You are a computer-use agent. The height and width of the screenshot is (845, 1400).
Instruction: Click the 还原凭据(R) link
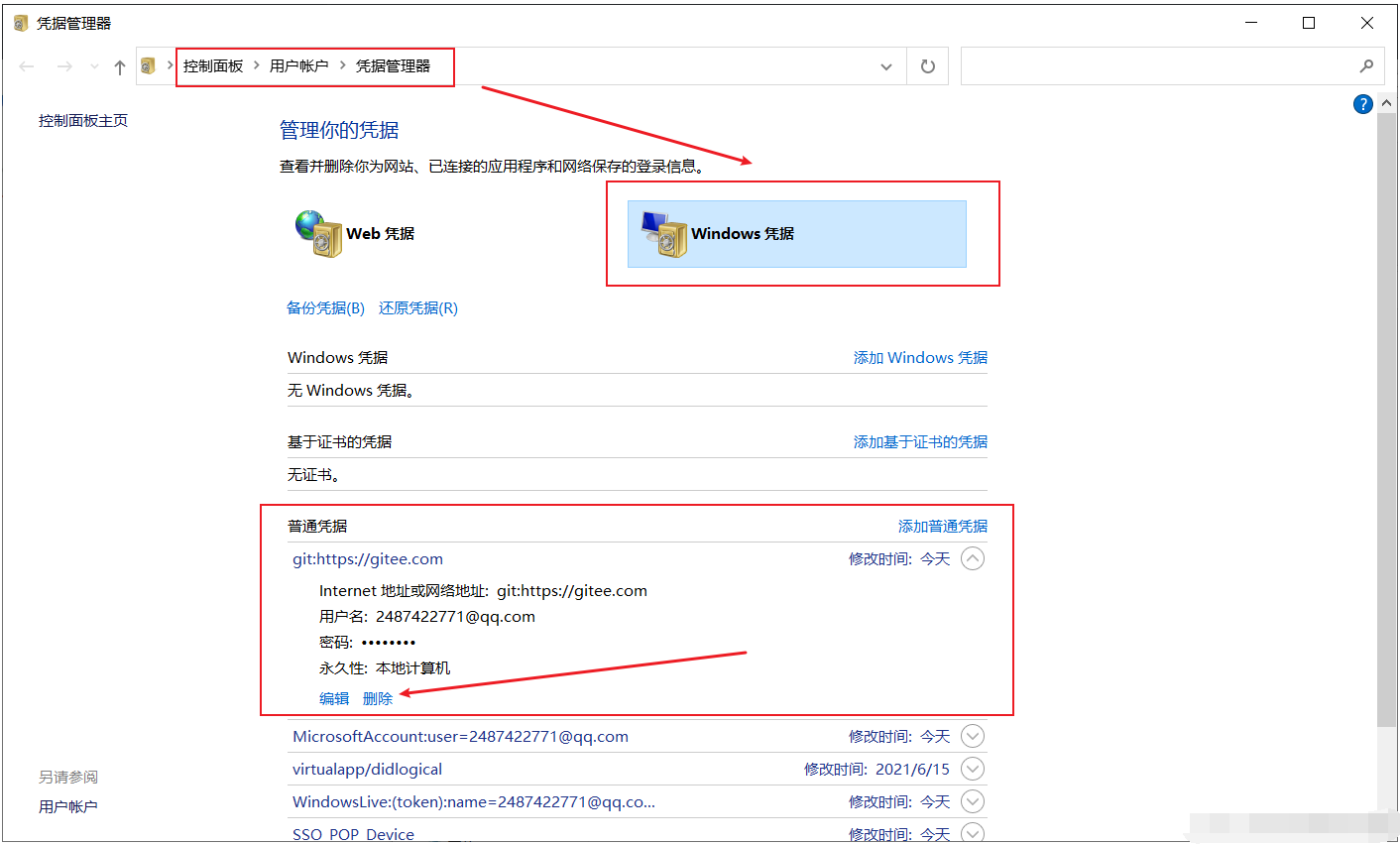pos(418,308)
